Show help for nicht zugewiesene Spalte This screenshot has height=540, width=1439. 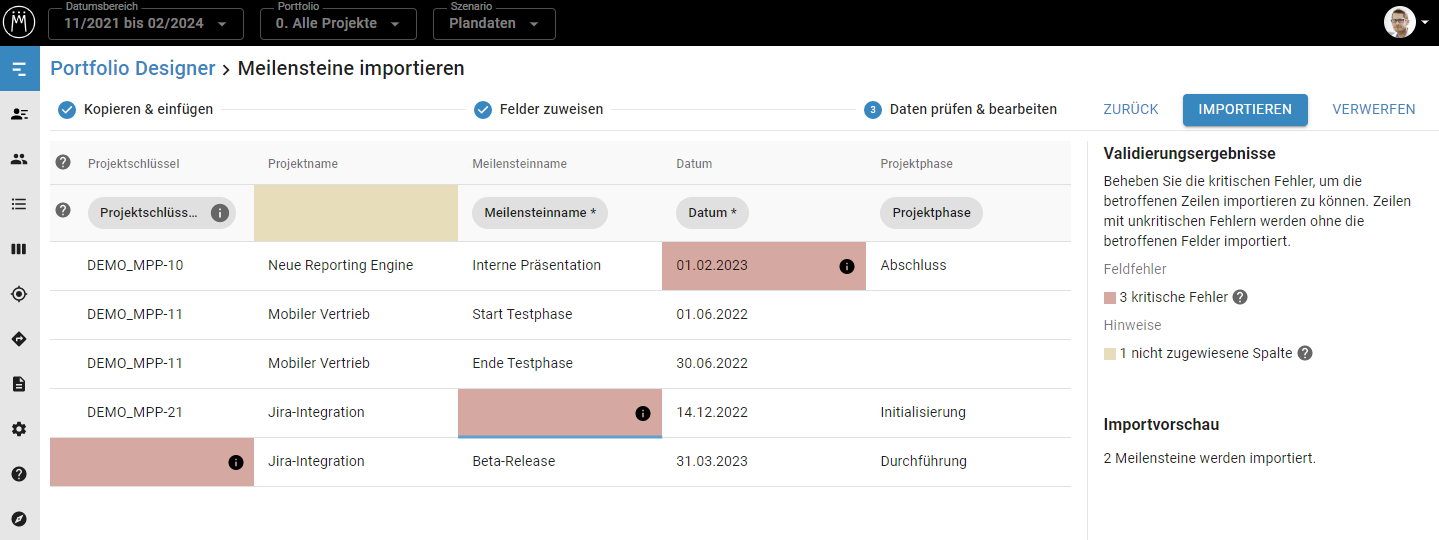click(1304, 353)
